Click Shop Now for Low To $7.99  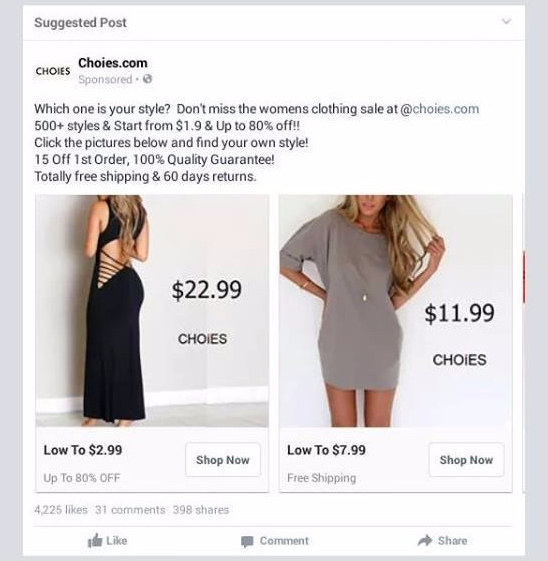point(466,460)
